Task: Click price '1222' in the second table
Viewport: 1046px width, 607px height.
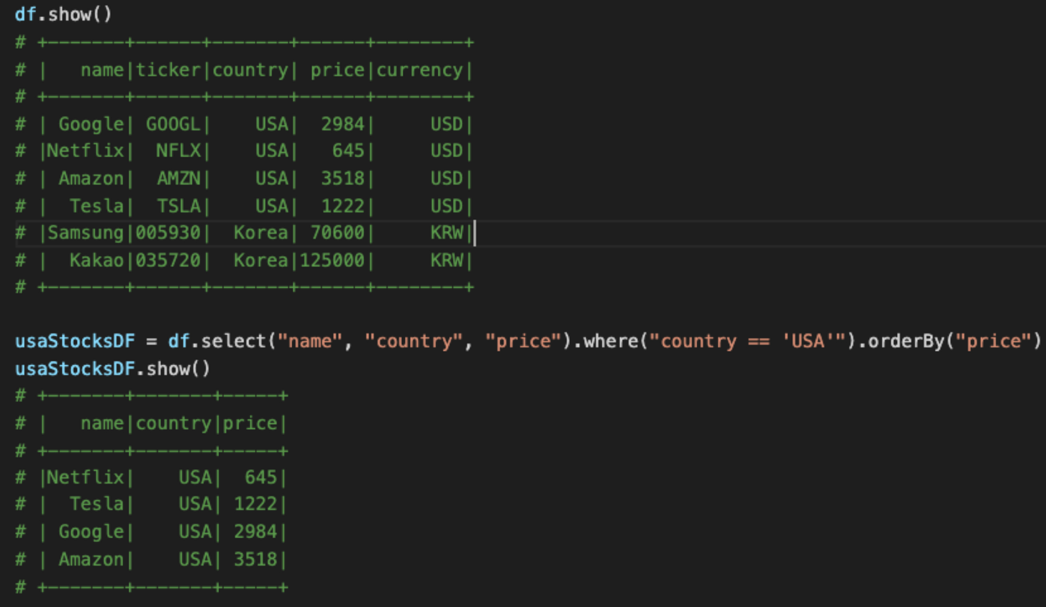Action: [255, 504]
